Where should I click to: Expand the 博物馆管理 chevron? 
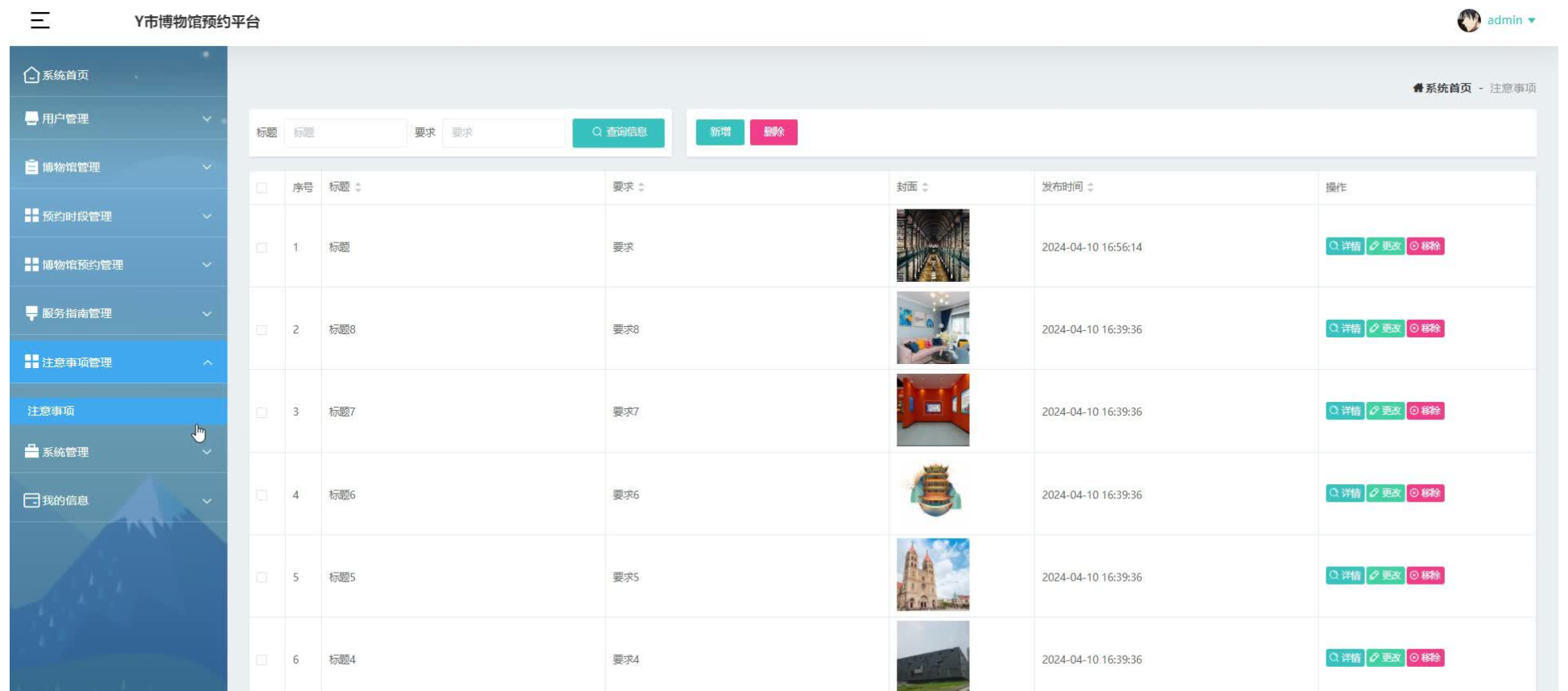click(x=207, y=167)
